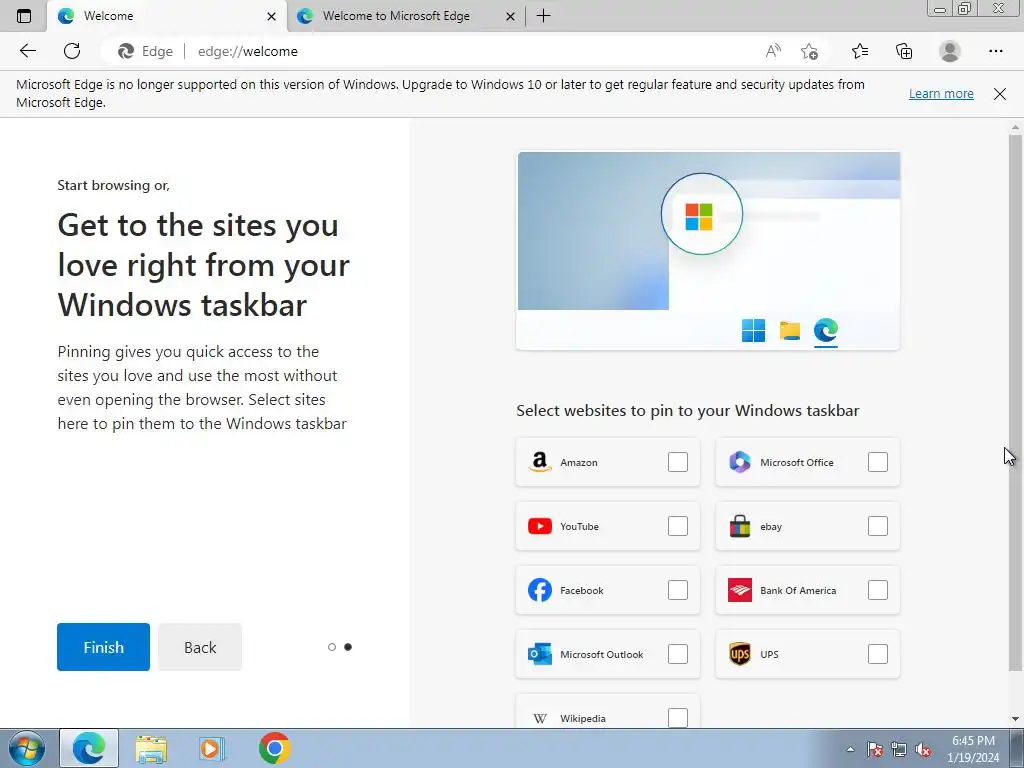The height and width of the screenshot is (768, 1024).
Task: Select the second page indicator dot
Action: click(x=348, y=647)
